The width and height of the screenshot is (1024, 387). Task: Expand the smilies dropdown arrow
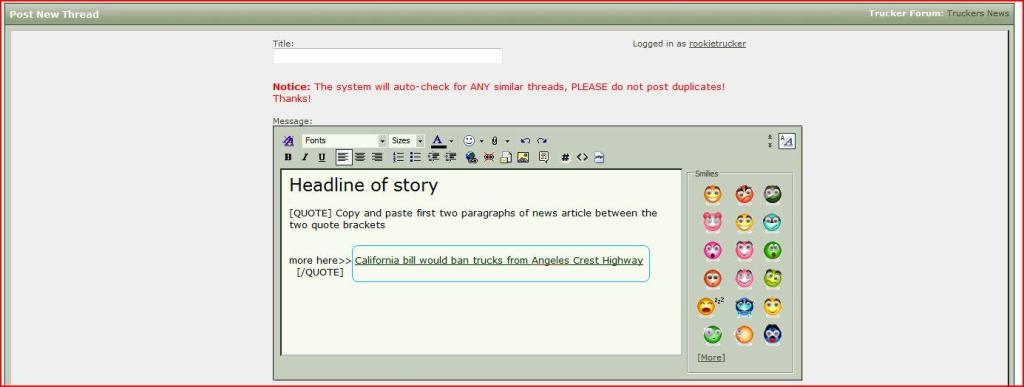coord(482,141)
